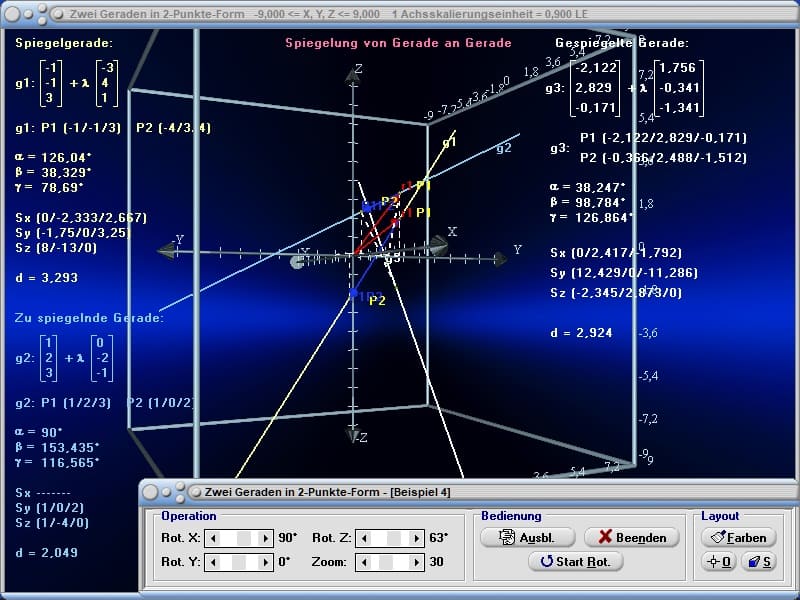Click the g3 line label in the 3D plot
The width and height of the screenshot is (800, 600).
click(393, 259)
